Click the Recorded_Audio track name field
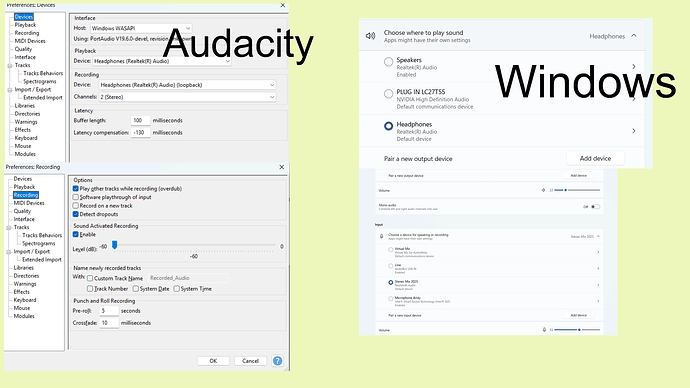The height and width of the screenshot is (388, 690). pos(188,278)
